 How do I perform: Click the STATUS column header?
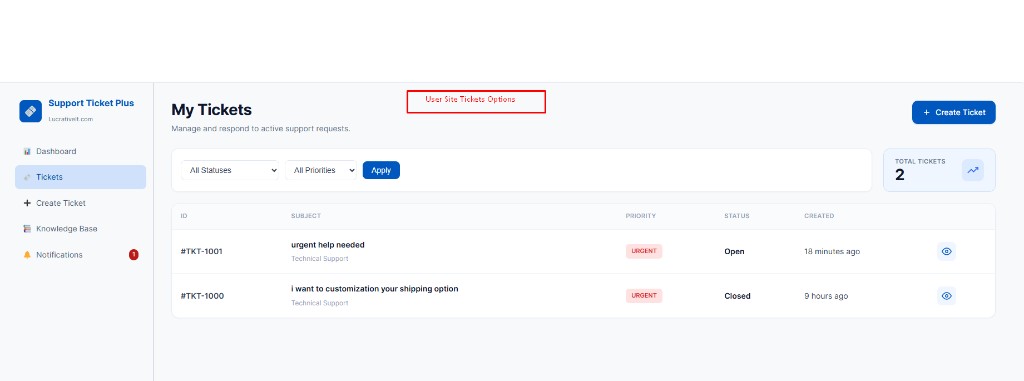click(737, 216)
